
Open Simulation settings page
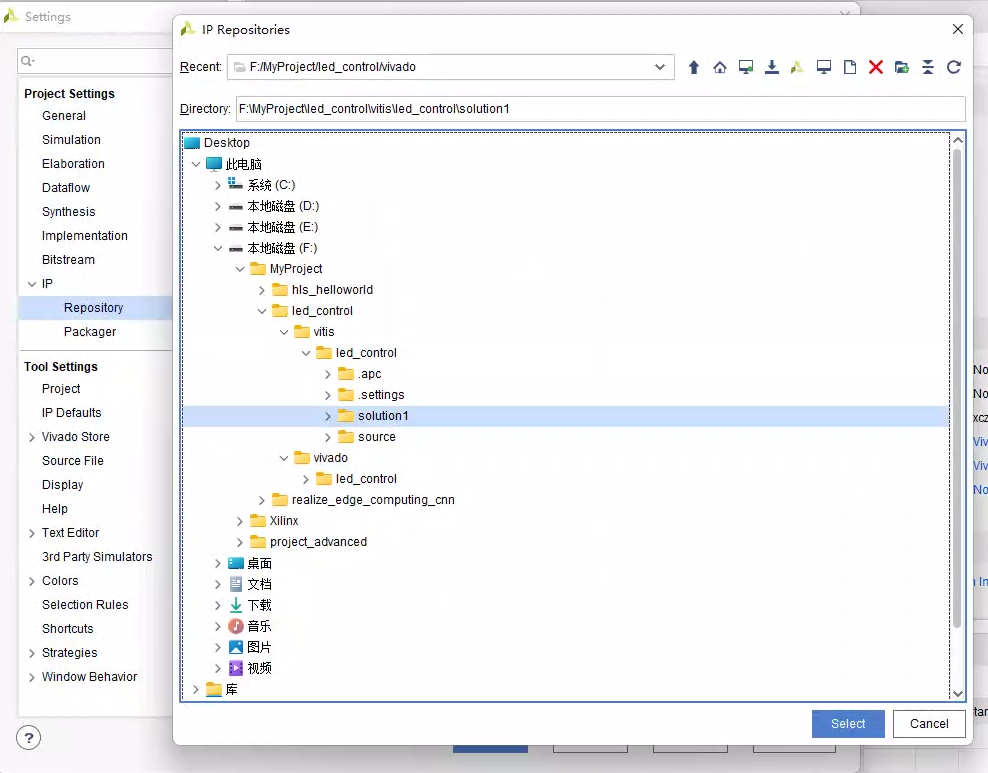click(x=71, y=140)
